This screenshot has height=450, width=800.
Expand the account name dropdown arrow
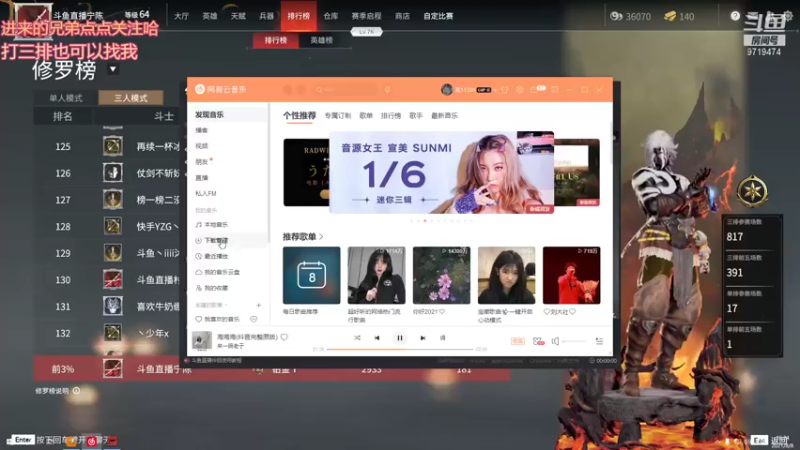pos(495,90)
